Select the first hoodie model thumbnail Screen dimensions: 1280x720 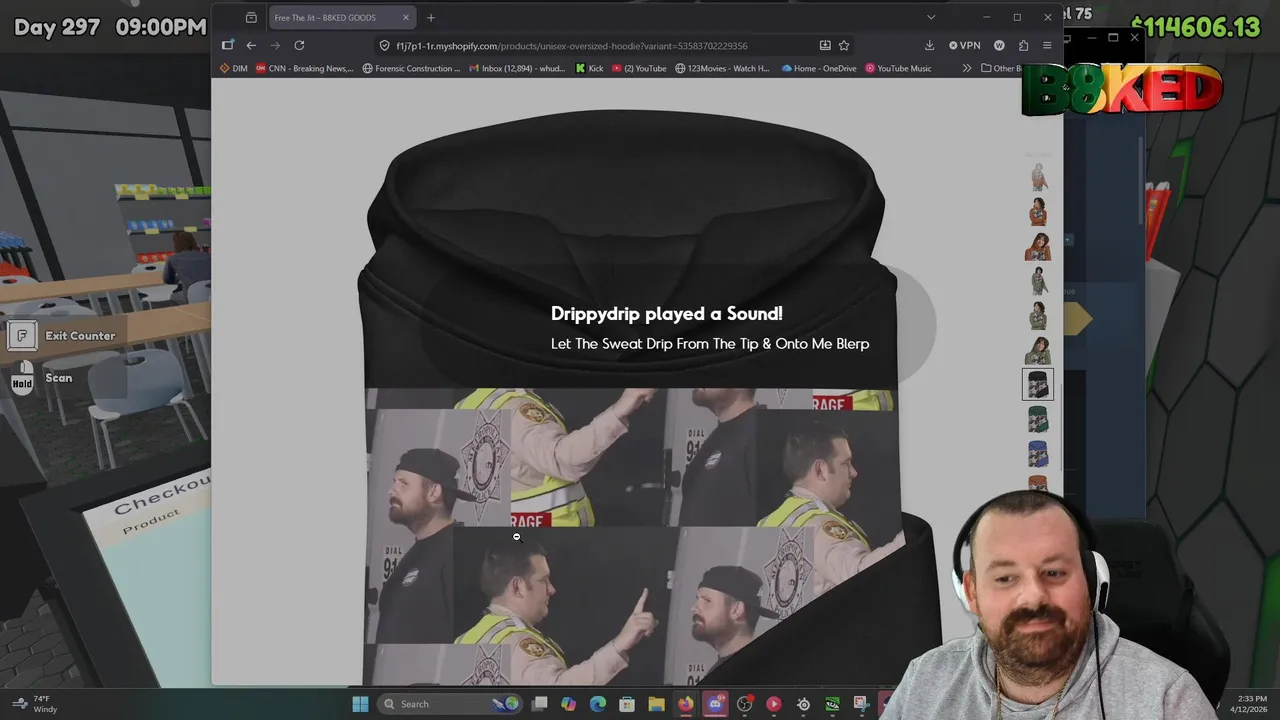tap(1039, 178)
